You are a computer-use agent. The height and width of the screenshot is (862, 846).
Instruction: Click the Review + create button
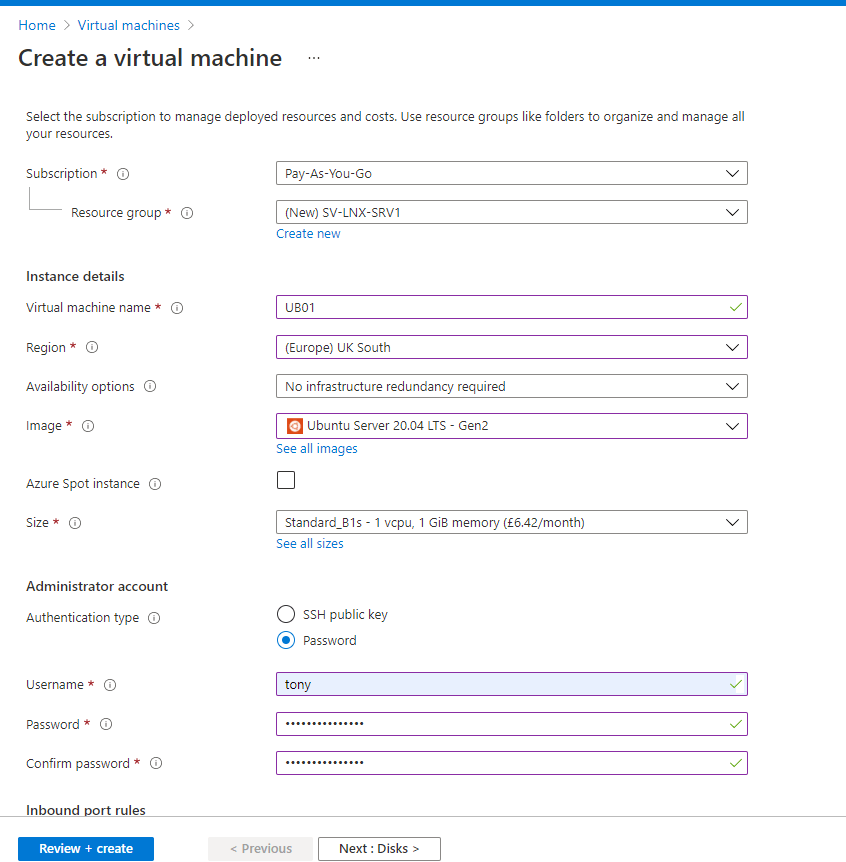(x=86, y=849)
